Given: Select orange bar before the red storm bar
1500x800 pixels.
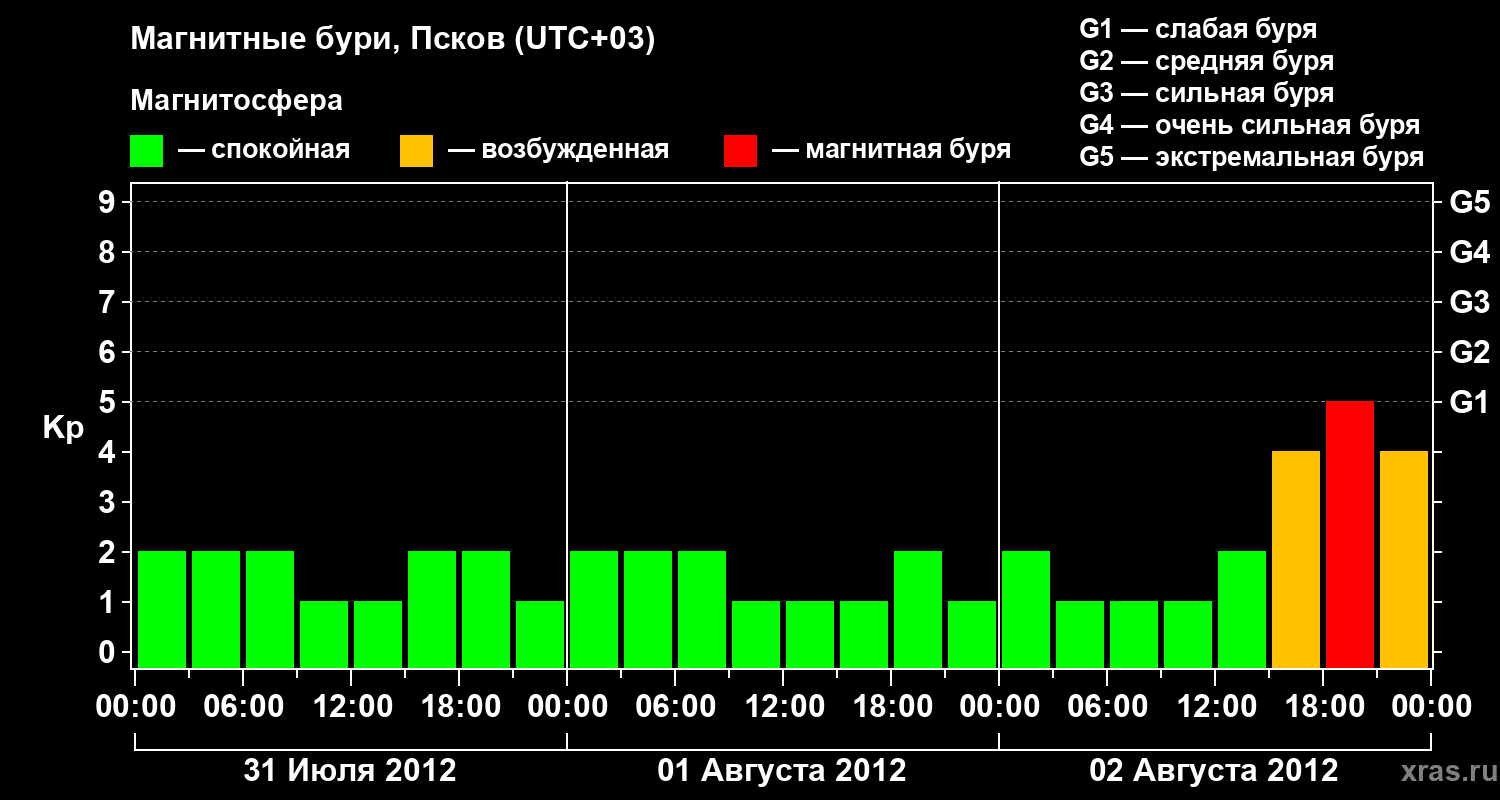Looking at the screenshot, I should tap(1296, 560).
